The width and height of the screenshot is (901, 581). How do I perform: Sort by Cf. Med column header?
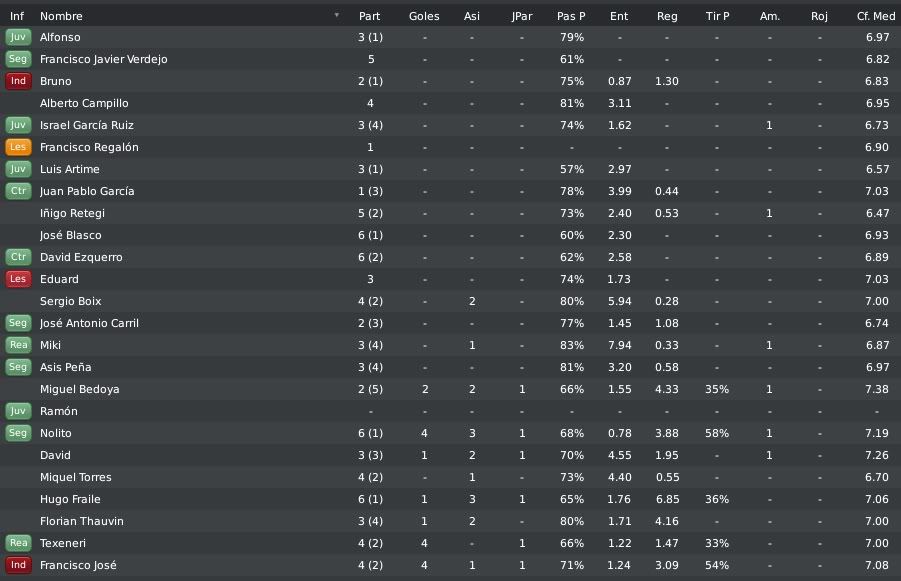(x=876, y=16)
